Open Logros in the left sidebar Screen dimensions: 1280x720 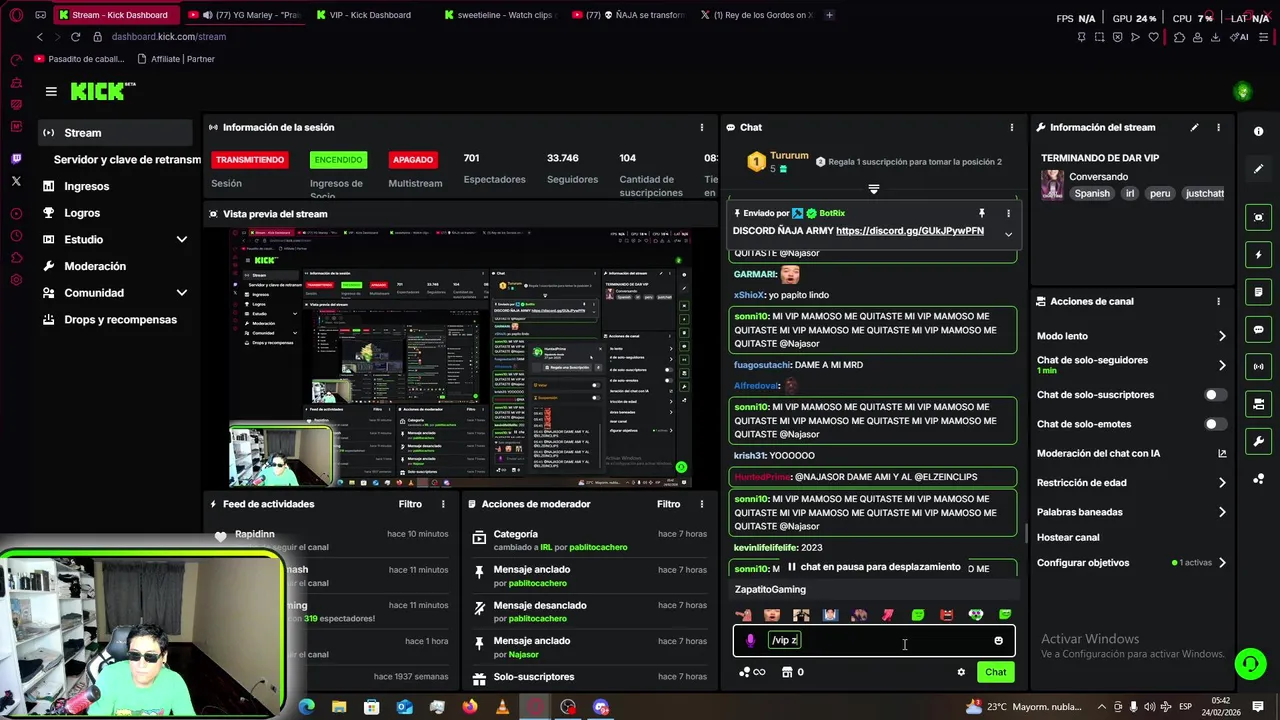pyautogui.click(x=82, y=213)
